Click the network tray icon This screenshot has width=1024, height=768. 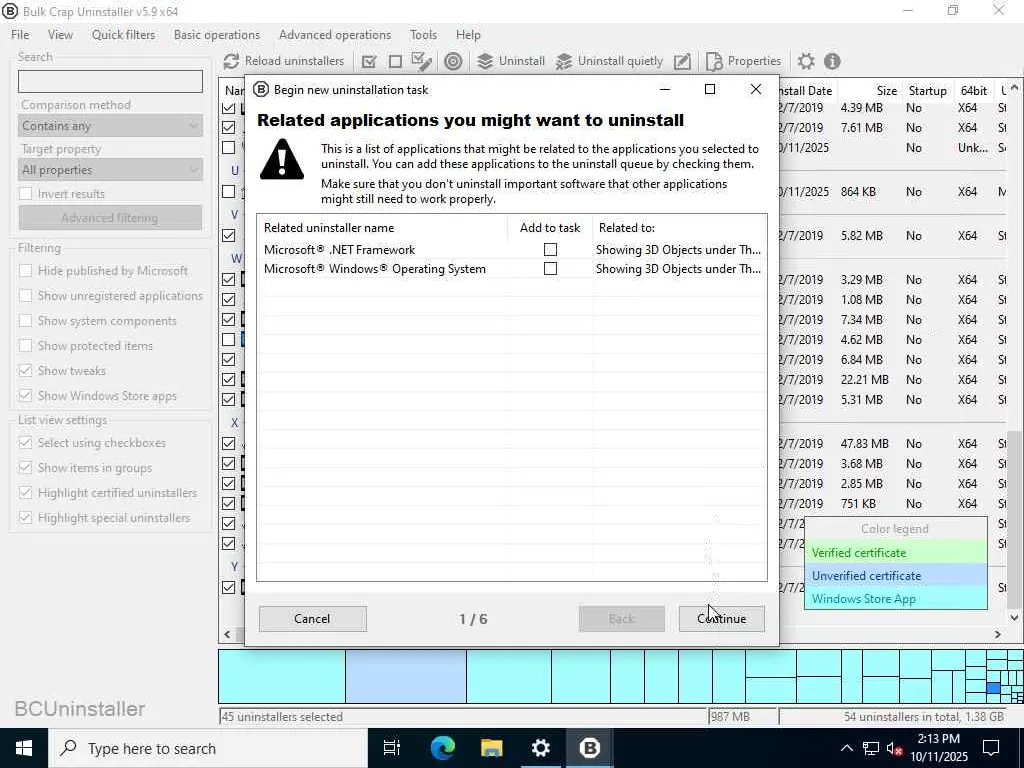(871, 748)
